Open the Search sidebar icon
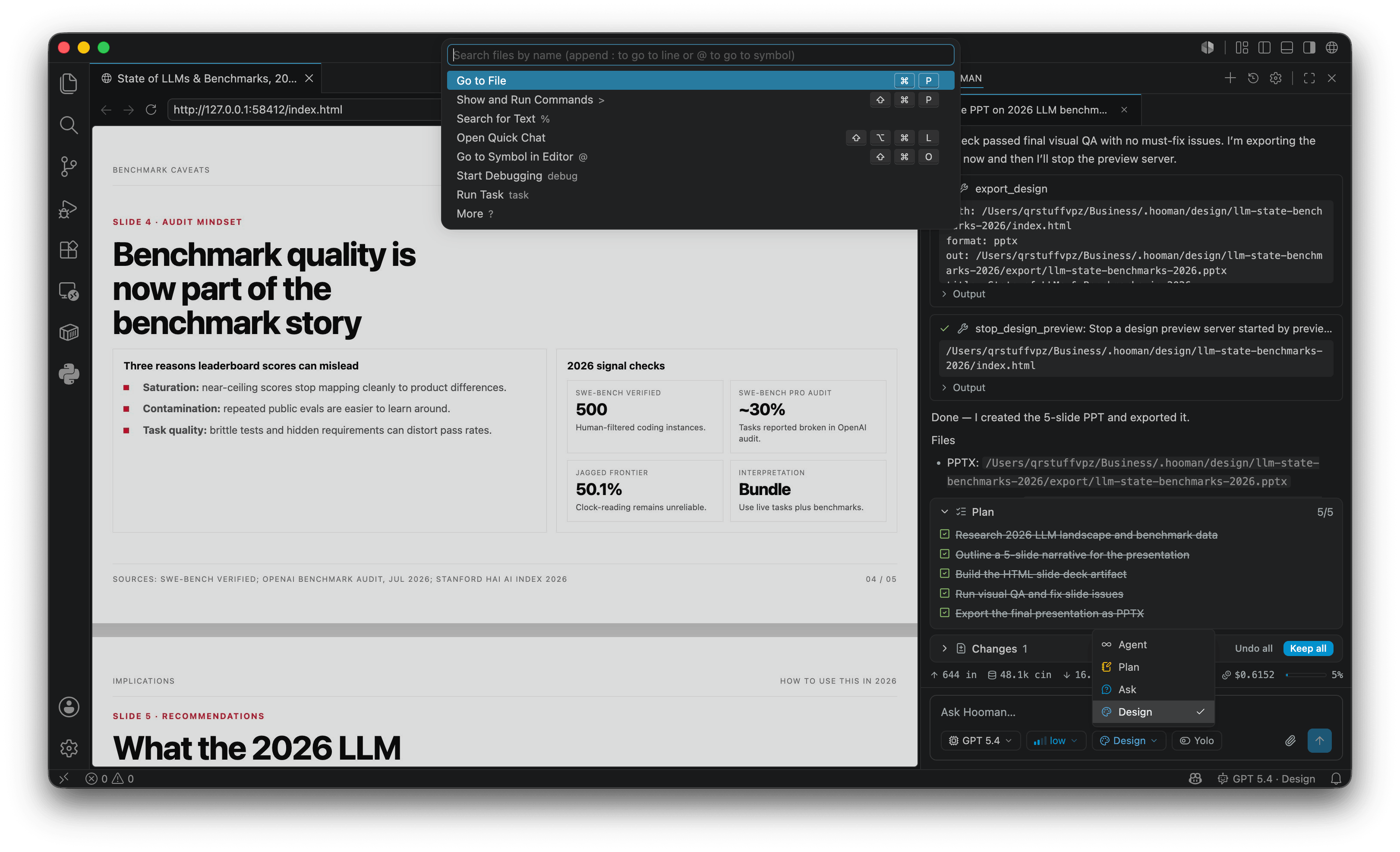Screen dimensions: 1400x852 point(69,124)
